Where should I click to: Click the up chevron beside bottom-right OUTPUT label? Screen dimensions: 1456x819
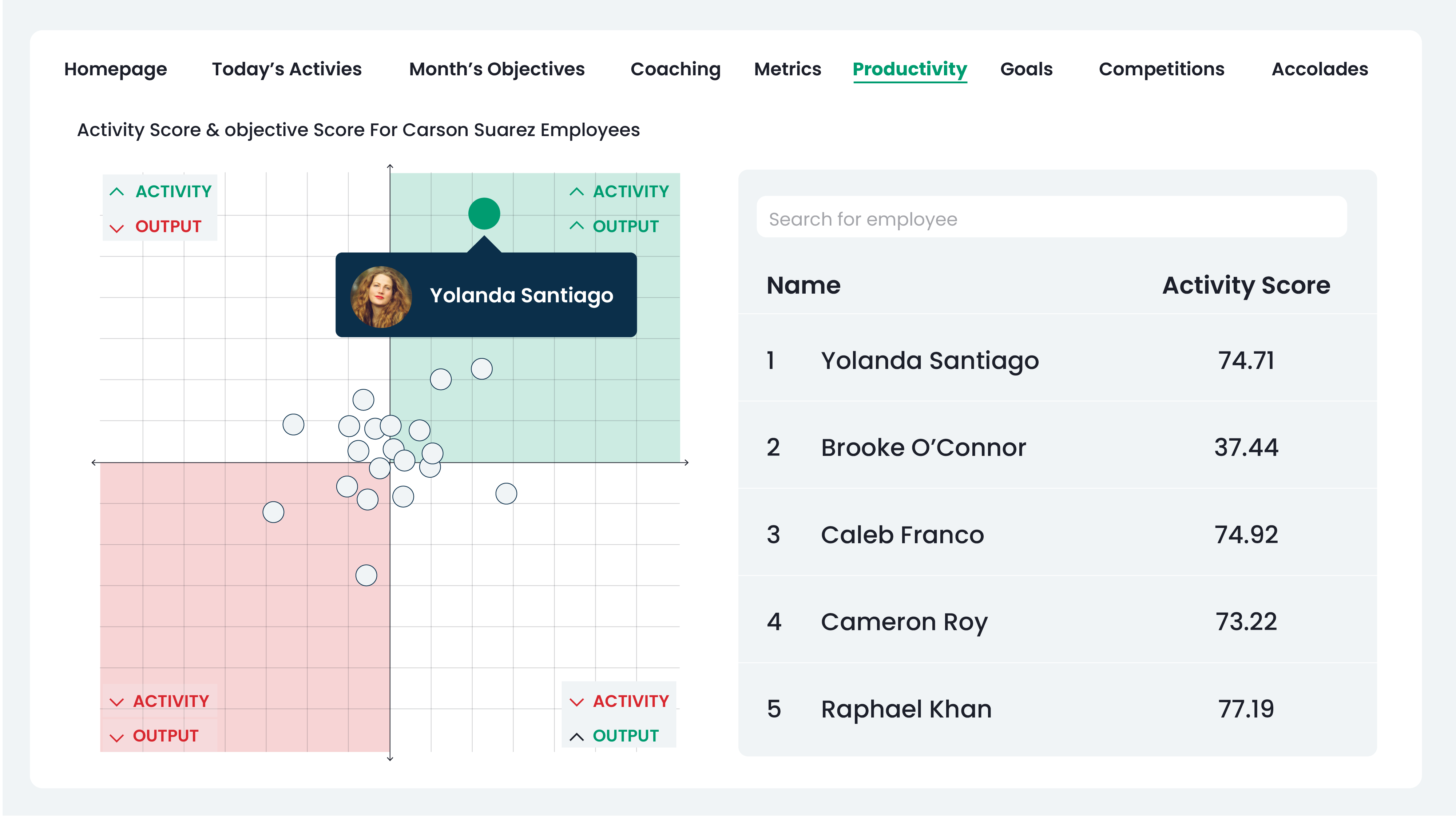click(x=576, y=736)
